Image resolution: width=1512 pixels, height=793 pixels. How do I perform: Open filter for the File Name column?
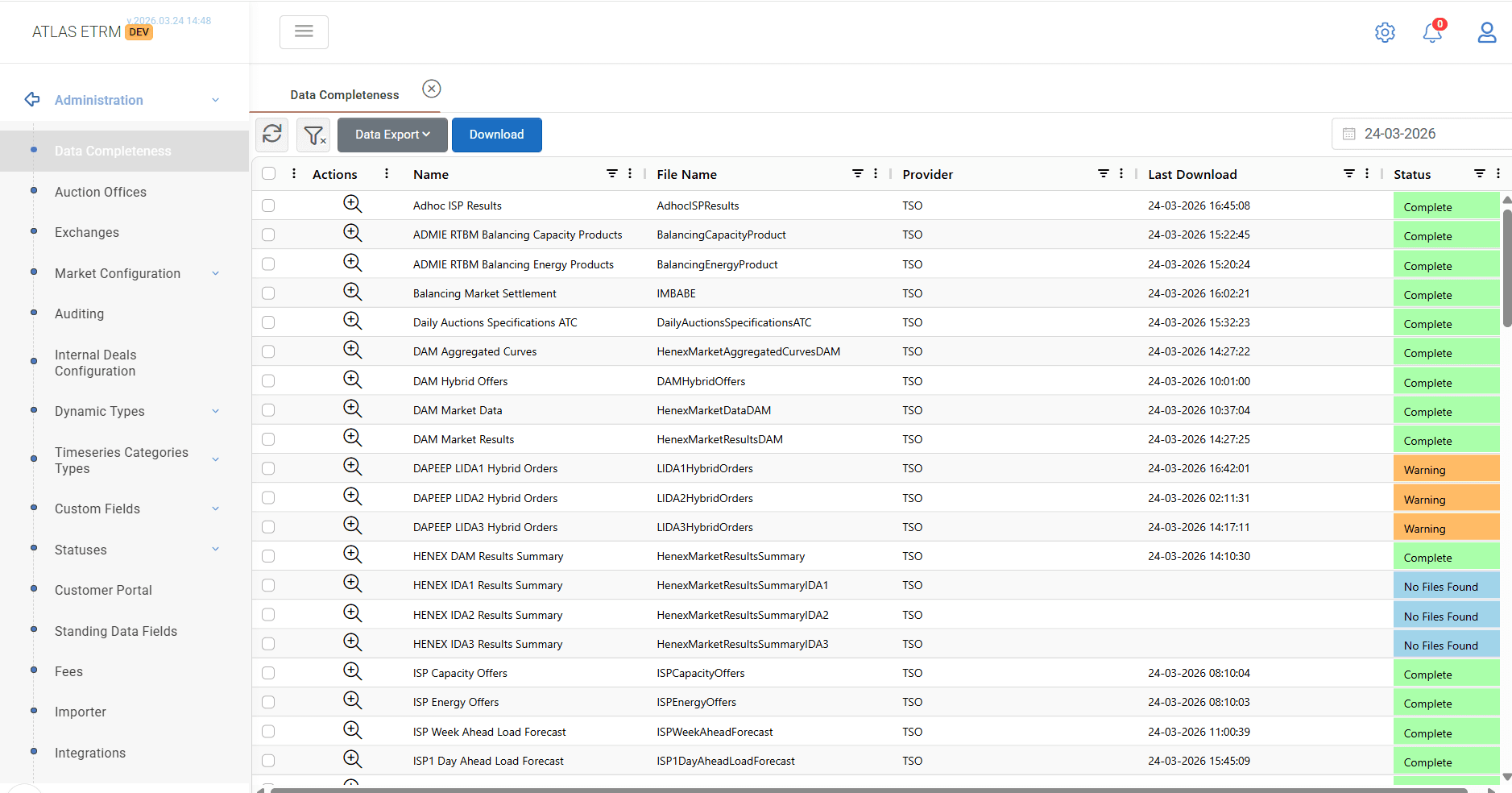(x=858, y=173)
